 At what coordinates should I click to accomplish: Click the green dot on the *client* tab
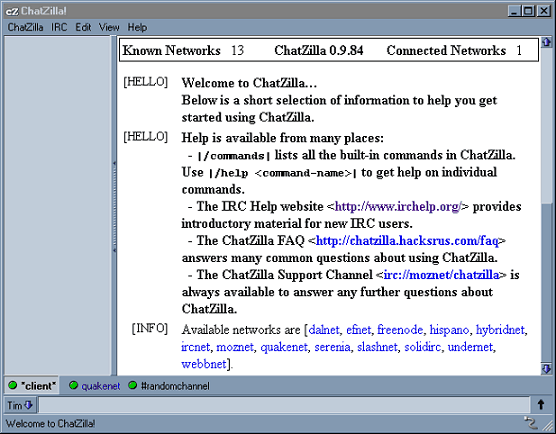[12, 385]
